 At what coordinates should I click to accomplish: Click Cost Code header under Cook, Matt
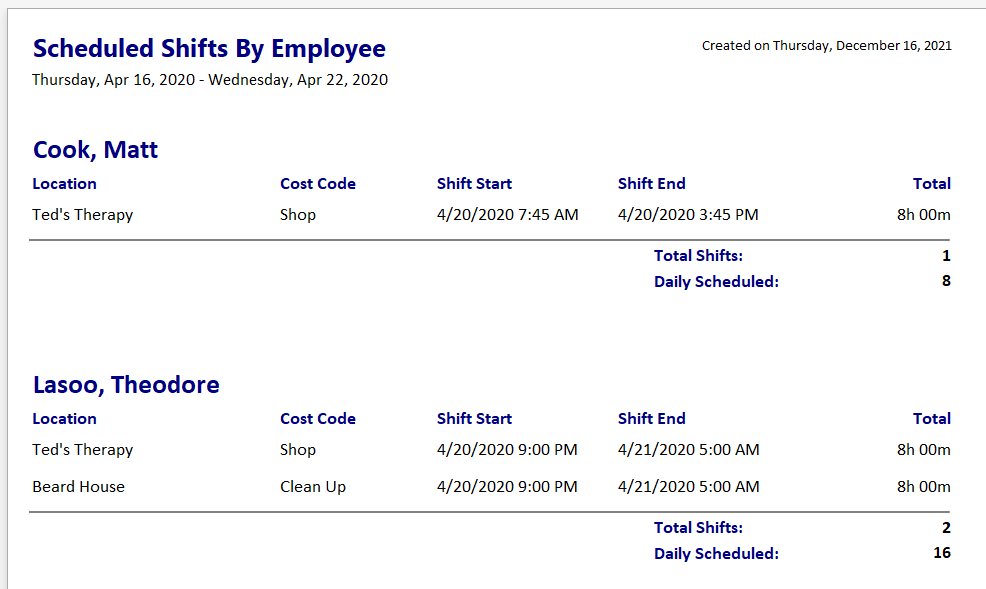[317, 184]
